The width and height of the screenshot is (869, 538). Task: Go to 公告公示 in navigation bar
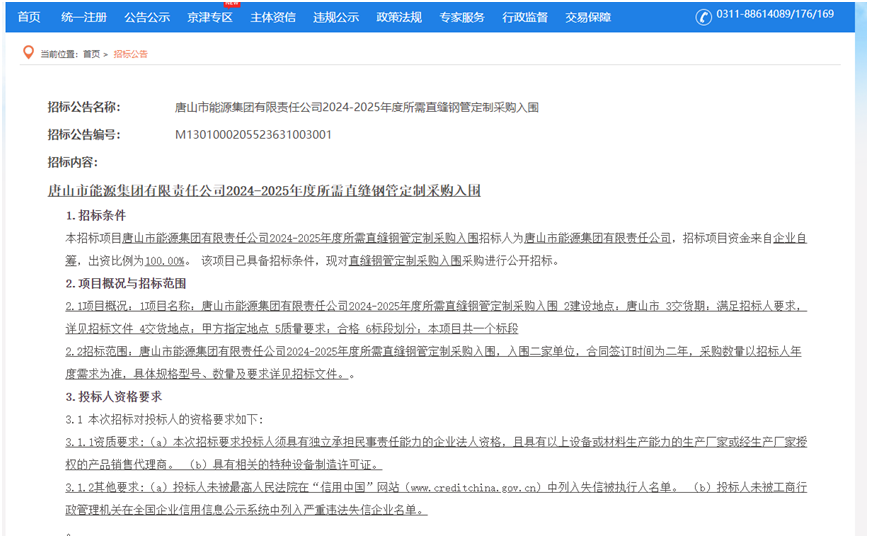147,17
